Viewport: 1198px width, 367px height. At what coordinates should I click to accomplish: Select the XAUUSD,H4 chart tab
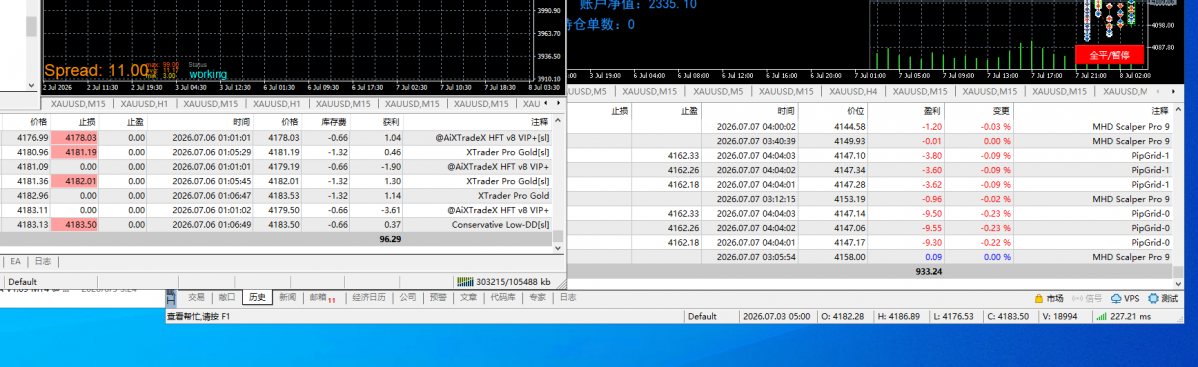click(x=853, y=92)
